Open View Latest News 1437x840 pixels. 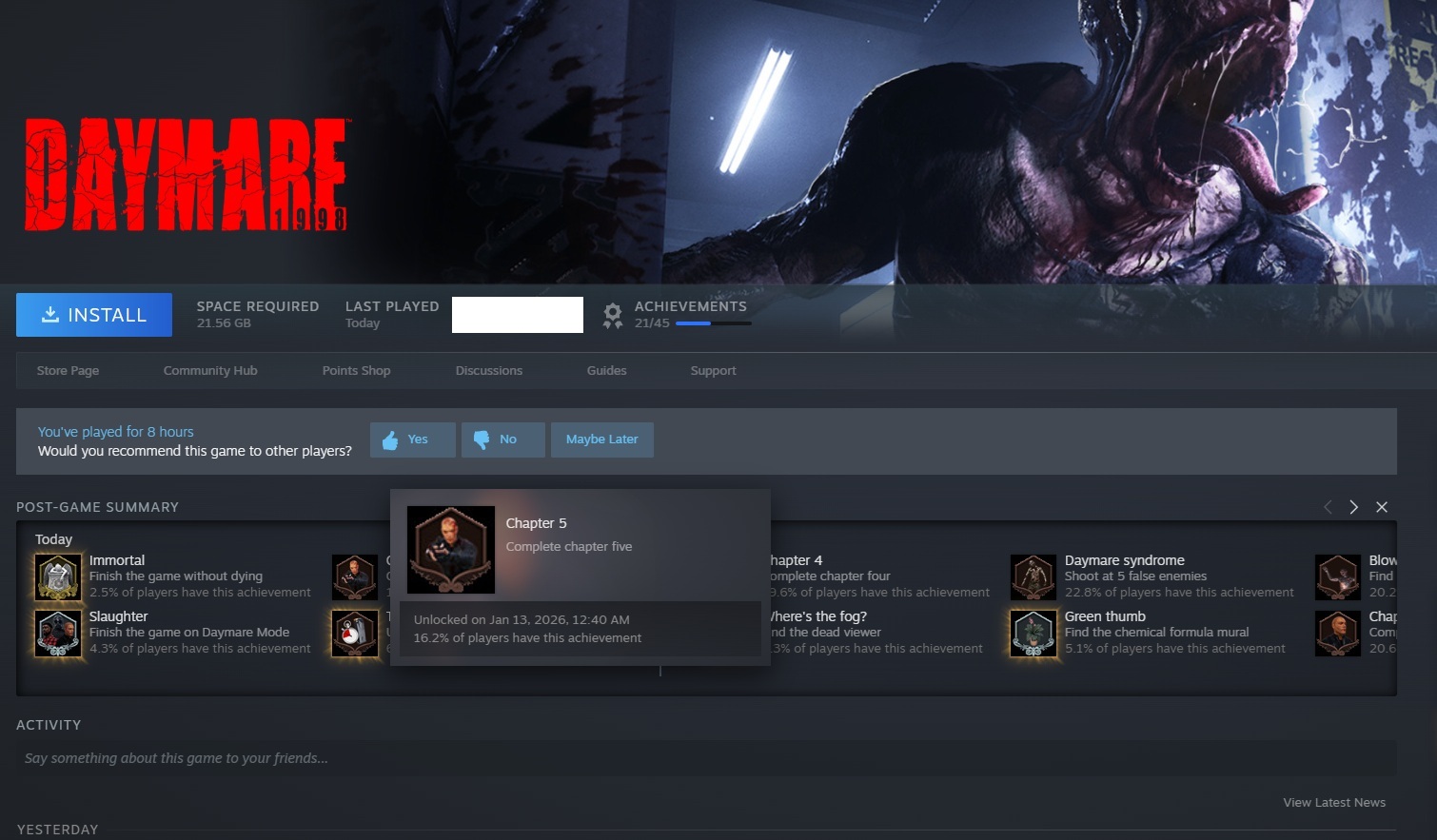(1334, 803)
